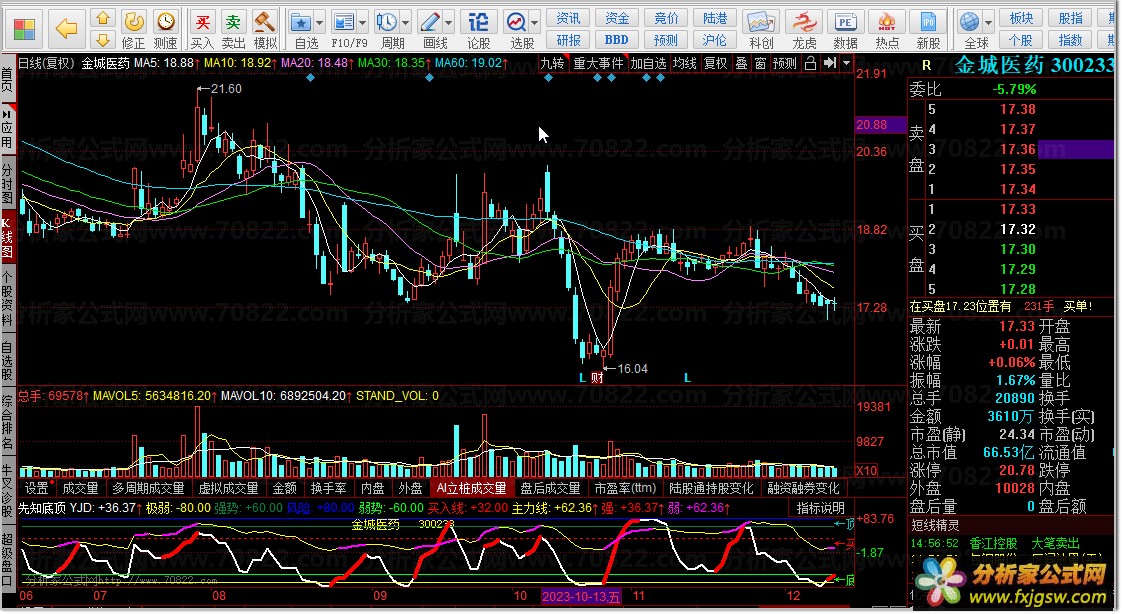This screenshot has height=614, width=1123.
Task: Select the 多周期成交量 tab
Action: pos(148,489)
